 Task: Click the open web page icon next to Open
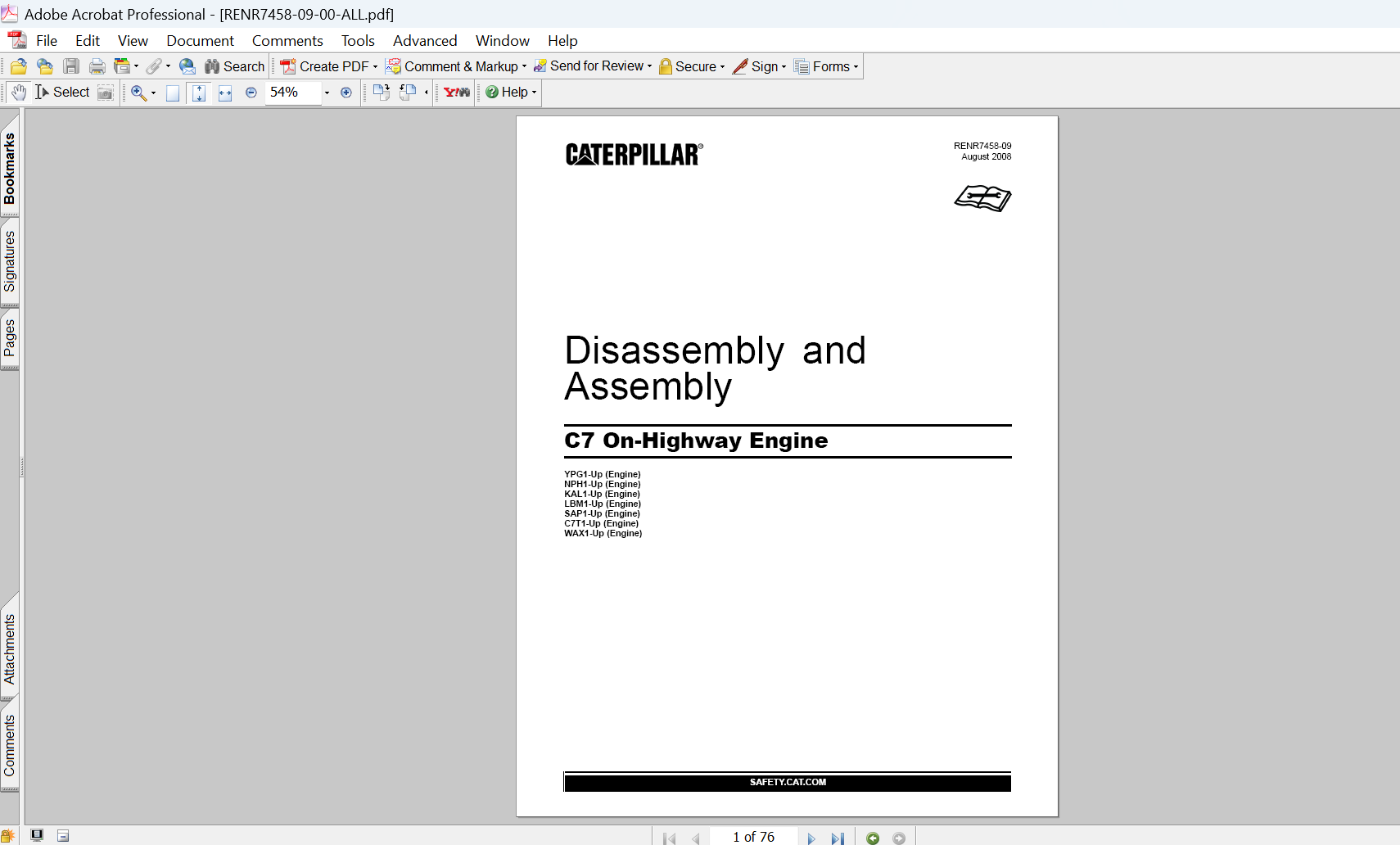tap(45, 66)
